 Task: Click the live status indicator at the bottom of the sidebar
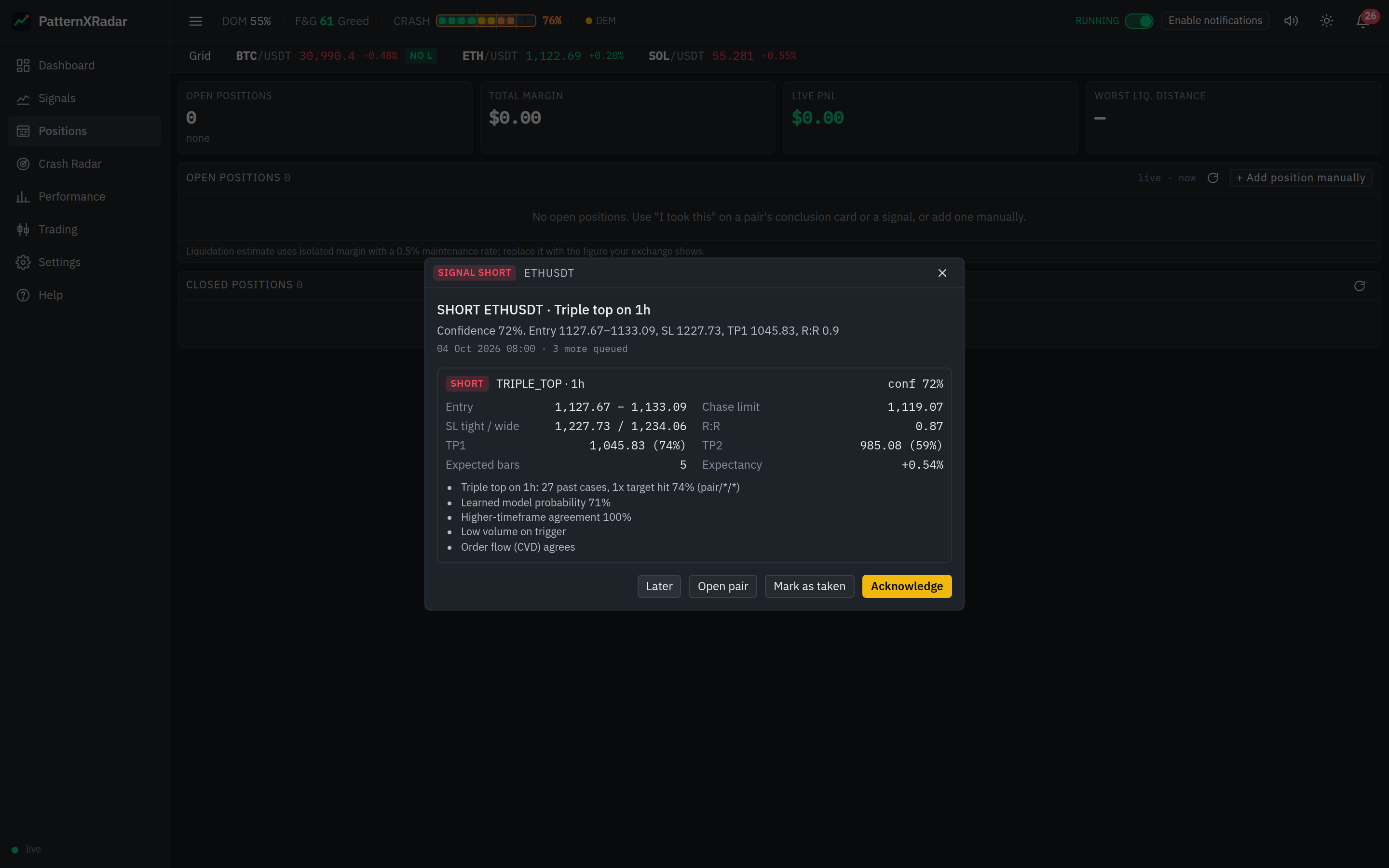click(x=27, y=850)
